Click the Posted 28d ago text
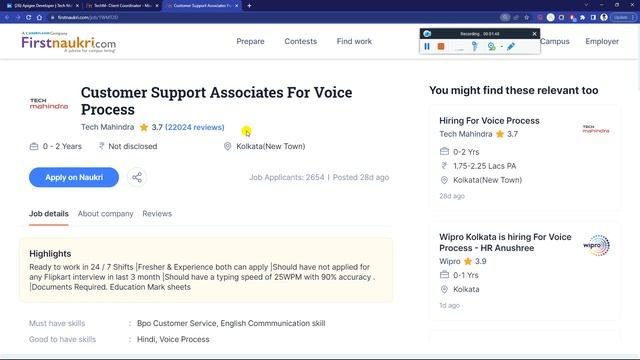640x360 pixels. coord(360,177)
